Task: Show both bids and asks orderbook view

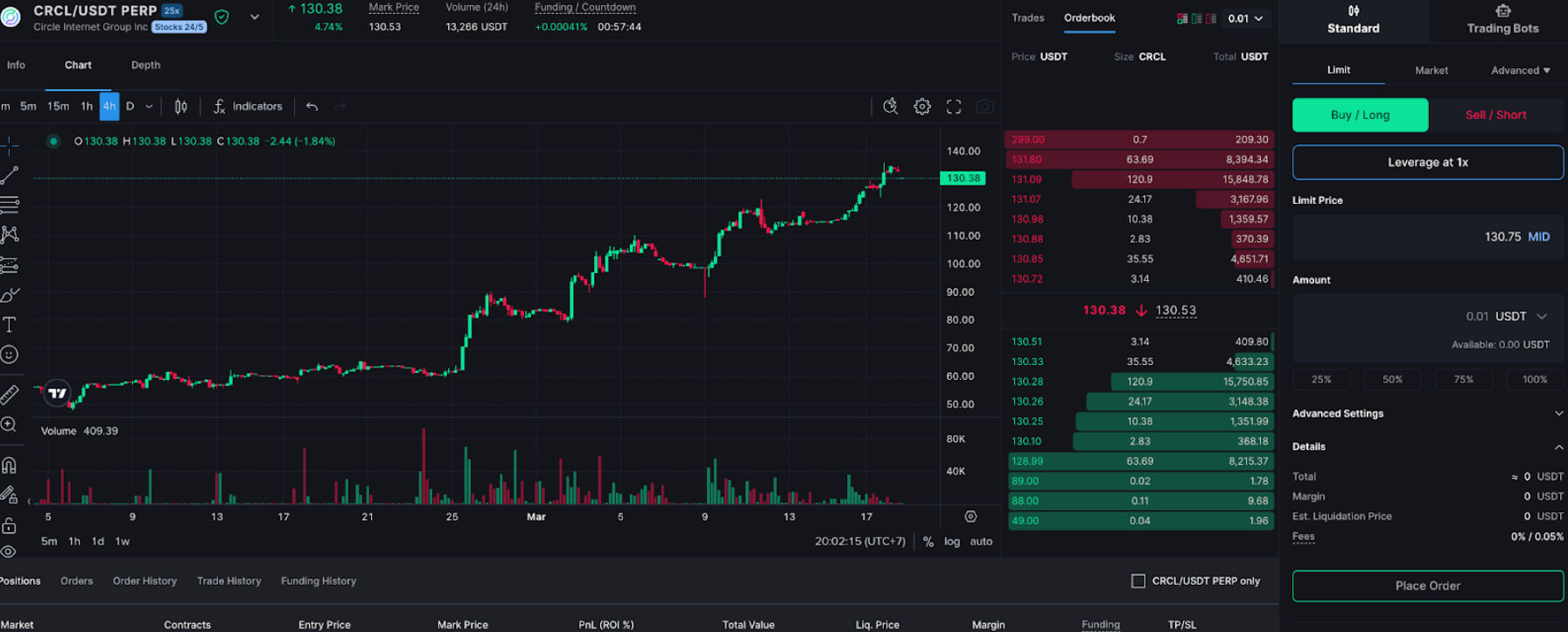Action: pyautogui.click(x=1182, y=18)
